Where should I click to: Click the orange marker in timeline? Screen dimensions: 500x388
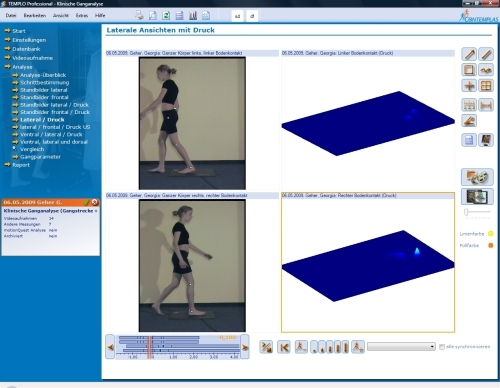[150, 347]
